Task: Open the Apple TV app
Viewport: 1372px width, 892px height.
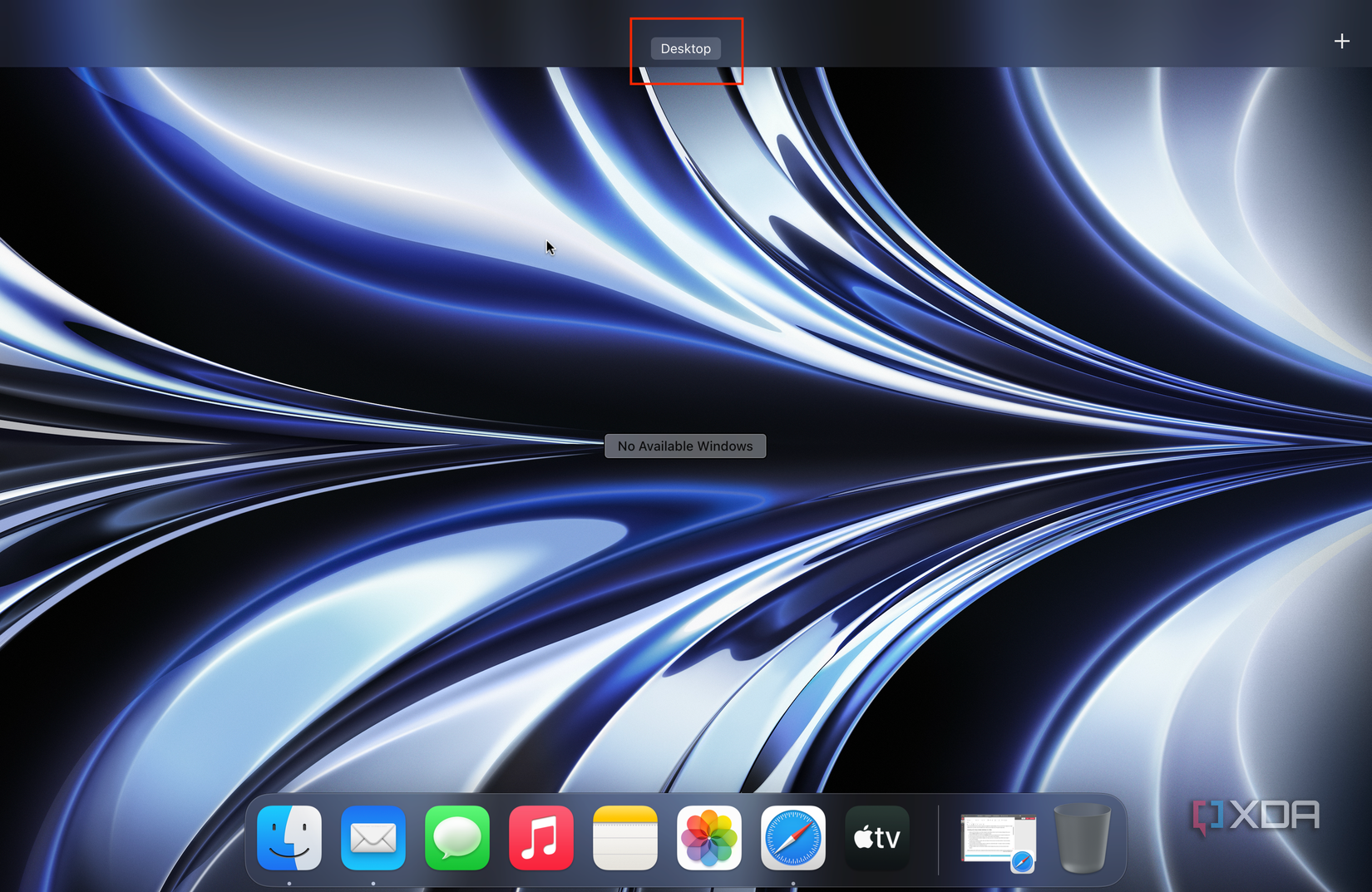Action: coord(876,838)
